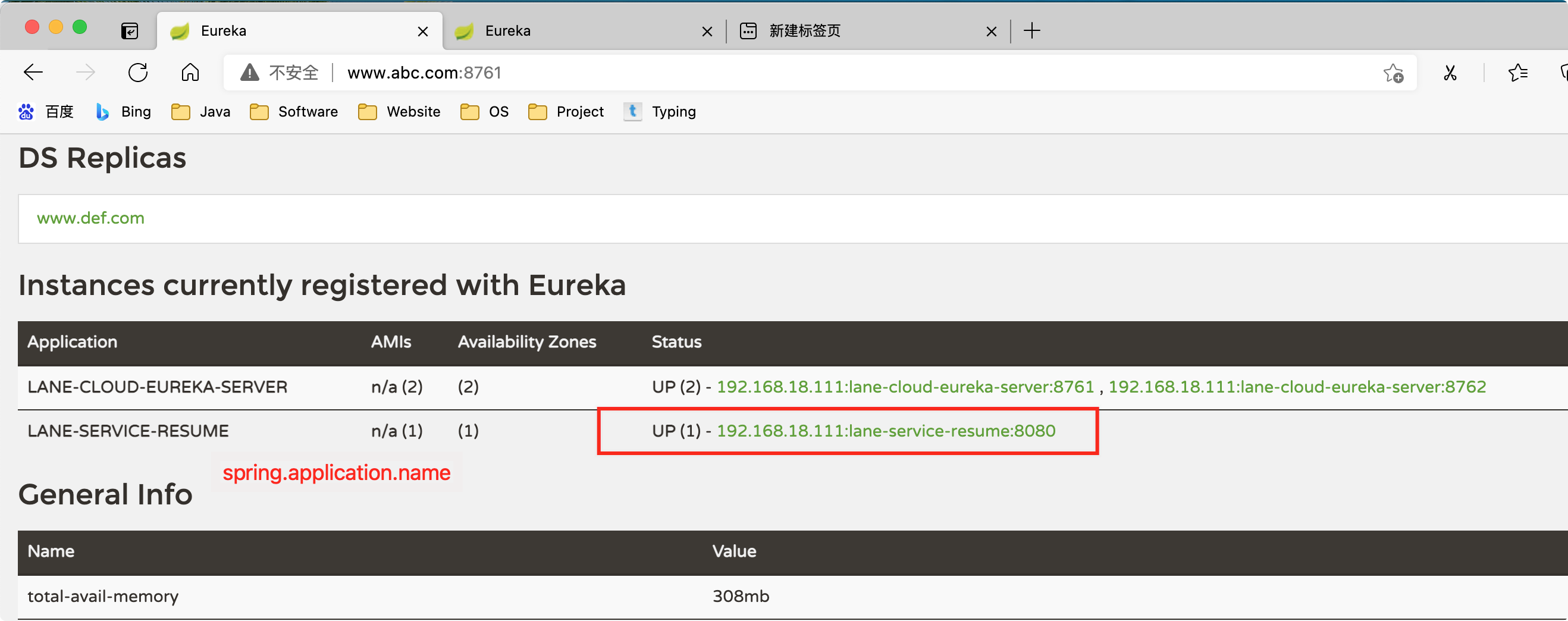Open the Project bookmarks folder
This screenshot has width=1568, height=621.
566,111
